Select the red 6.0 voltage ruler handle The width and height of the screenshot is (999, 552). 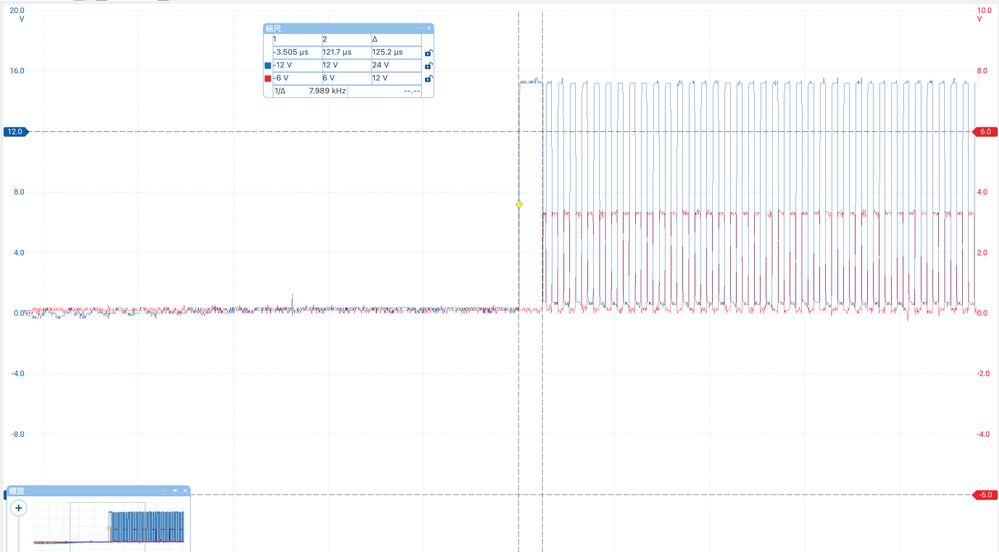coord(985,132)
